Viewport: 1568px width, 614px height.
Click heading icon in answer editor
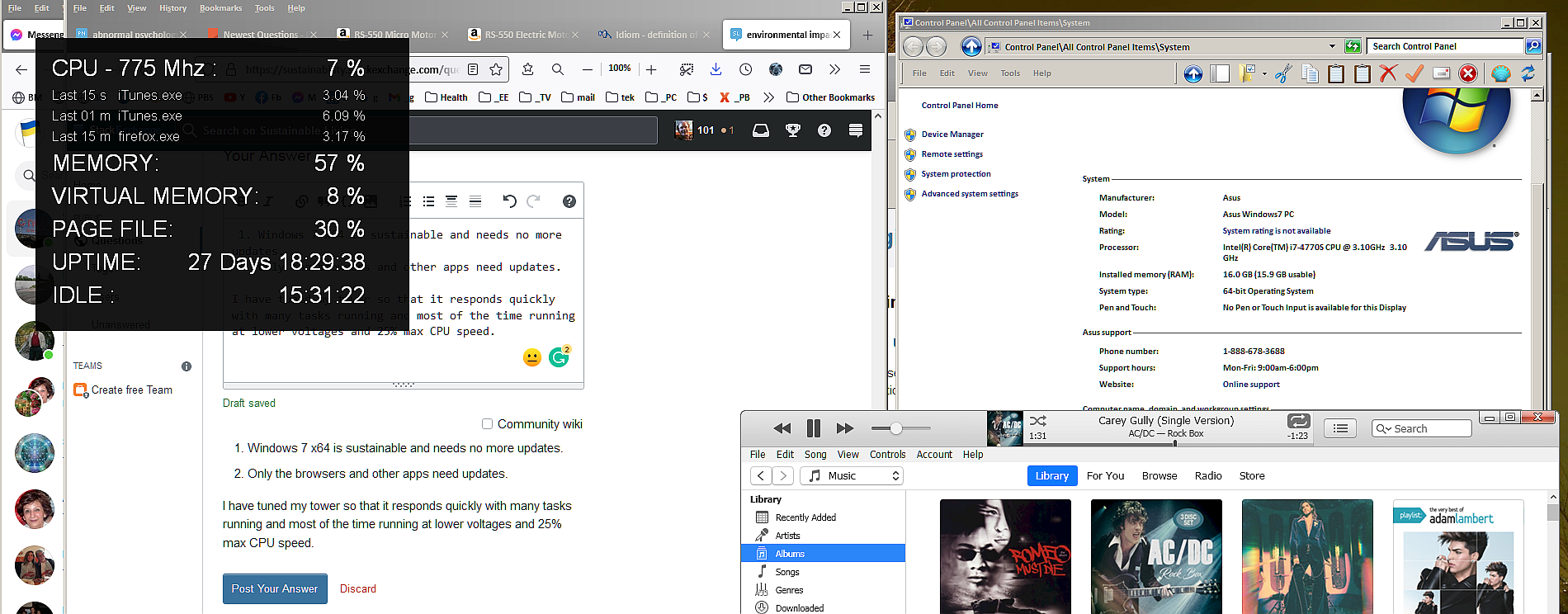[451, 201]
